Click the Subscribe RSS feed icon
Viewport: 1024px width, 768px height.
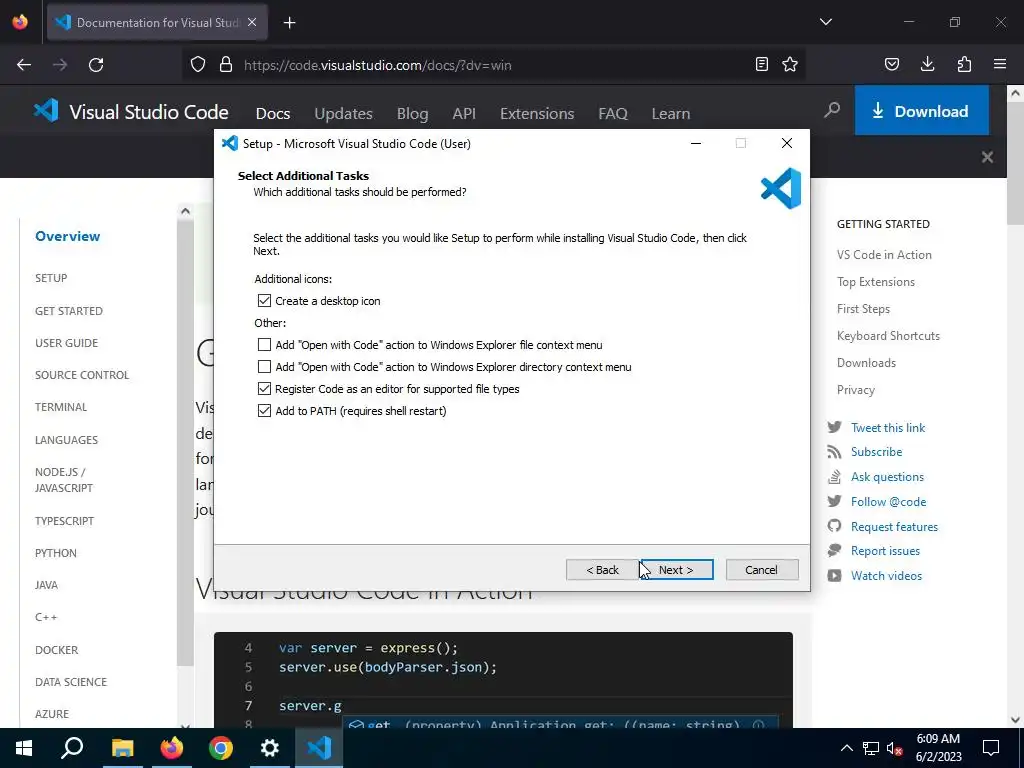point(834,452)
